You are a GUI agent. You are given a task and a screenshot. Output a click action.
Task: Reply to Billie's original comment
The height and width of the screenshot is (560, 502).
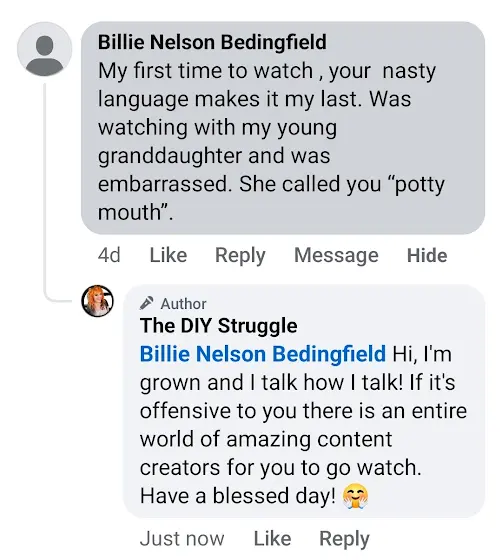click(x=240, y=256)
